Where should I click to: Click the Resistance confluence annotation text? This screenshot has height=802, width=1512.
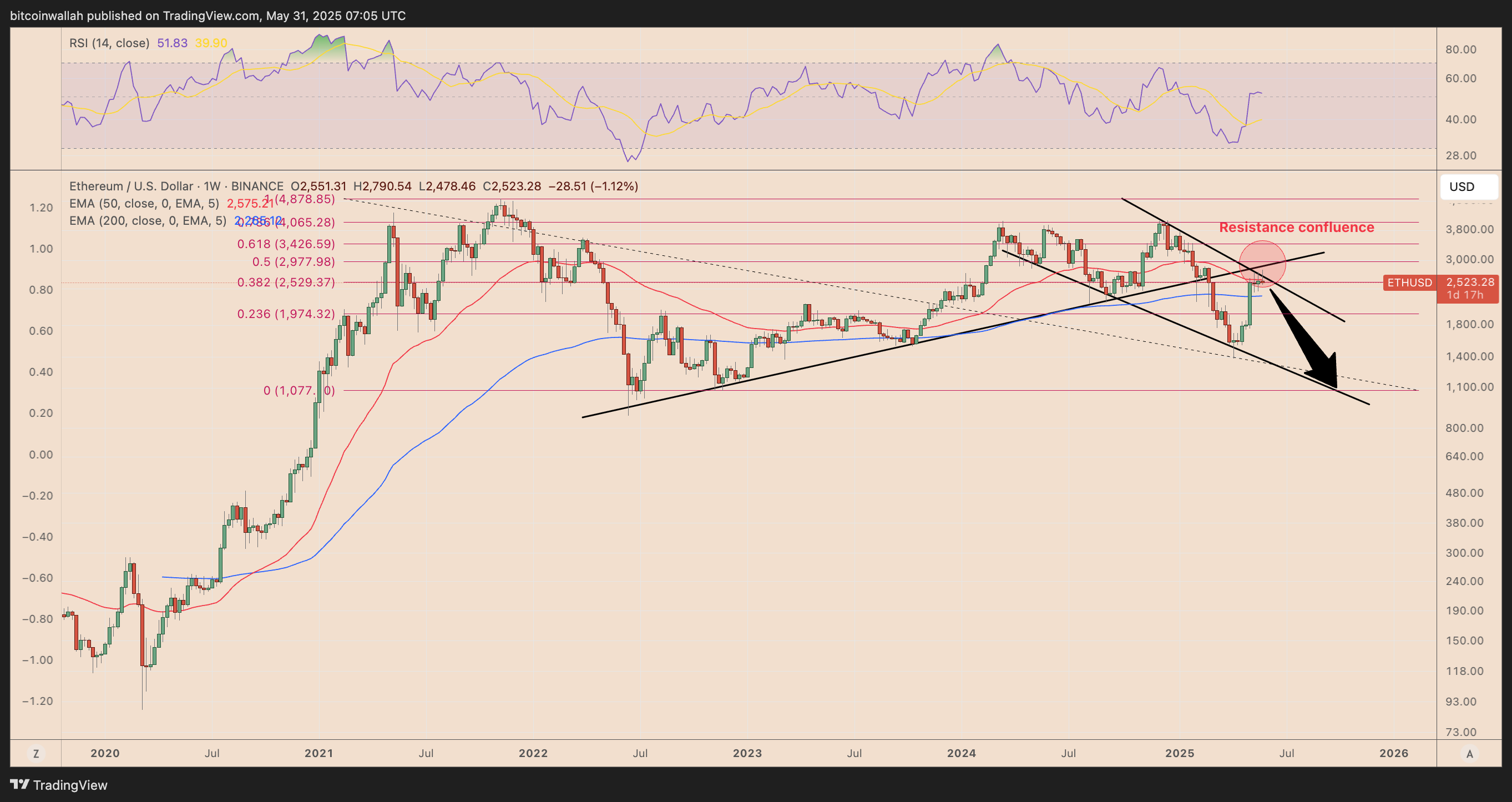pos(1297,227)
